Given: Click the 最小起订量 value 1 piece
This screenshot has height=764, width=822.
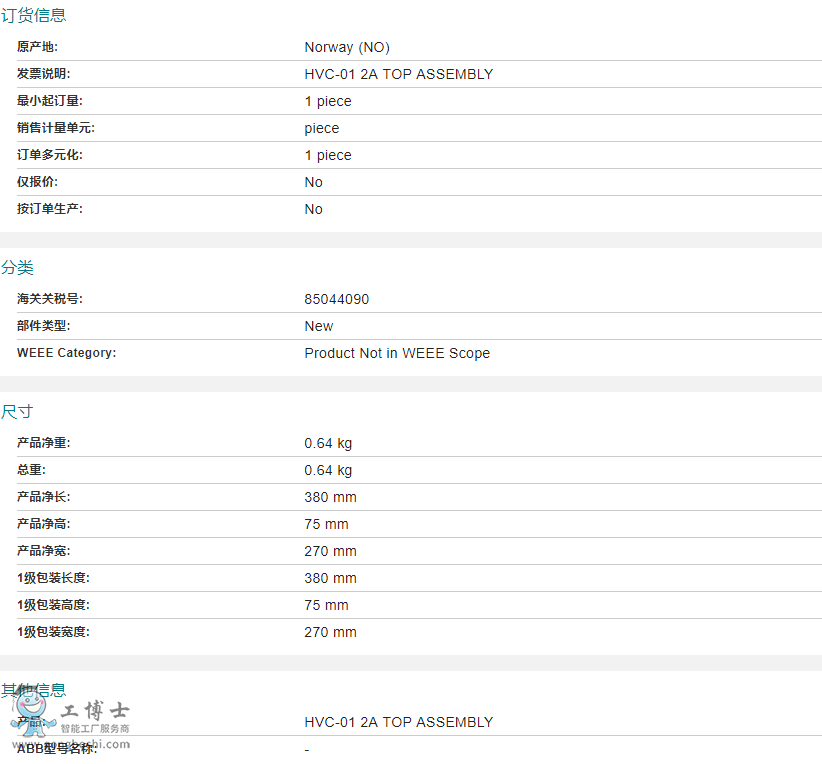Looking at the screenshot, I should (x=328, y=101).
